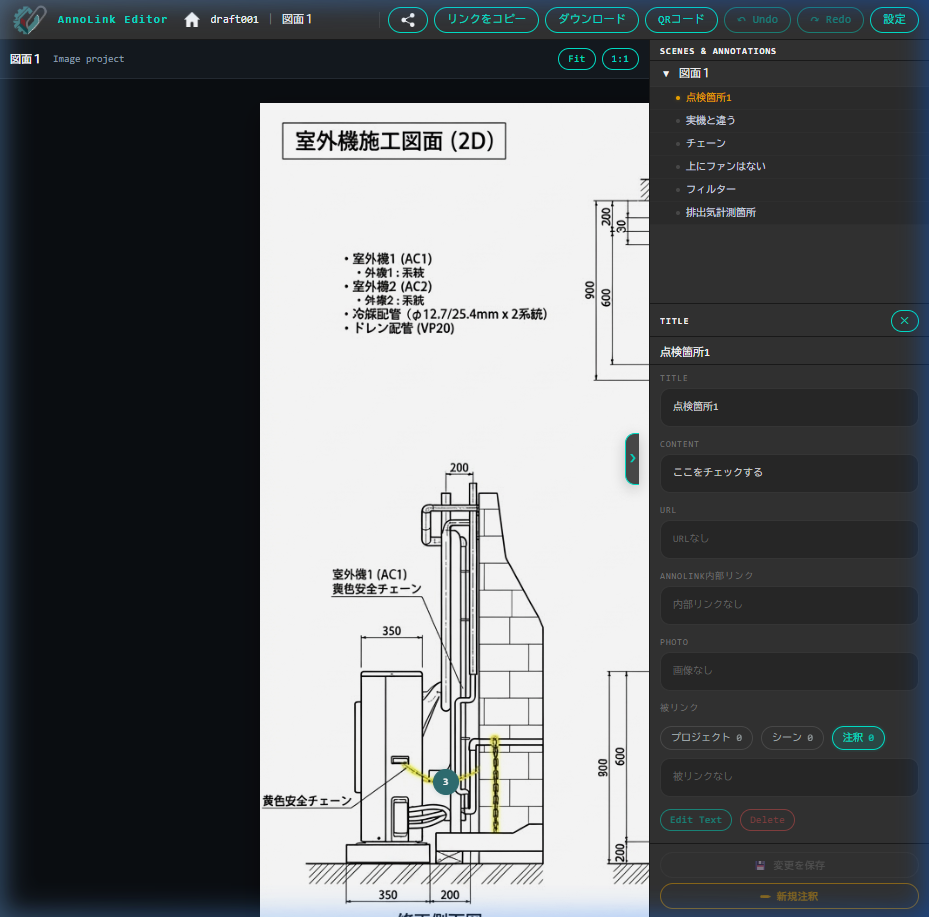Viewport: 929px width, 917px height.
Task: Toggle the プロジェクト 0 filter chip
Action: tap(705, 737)
